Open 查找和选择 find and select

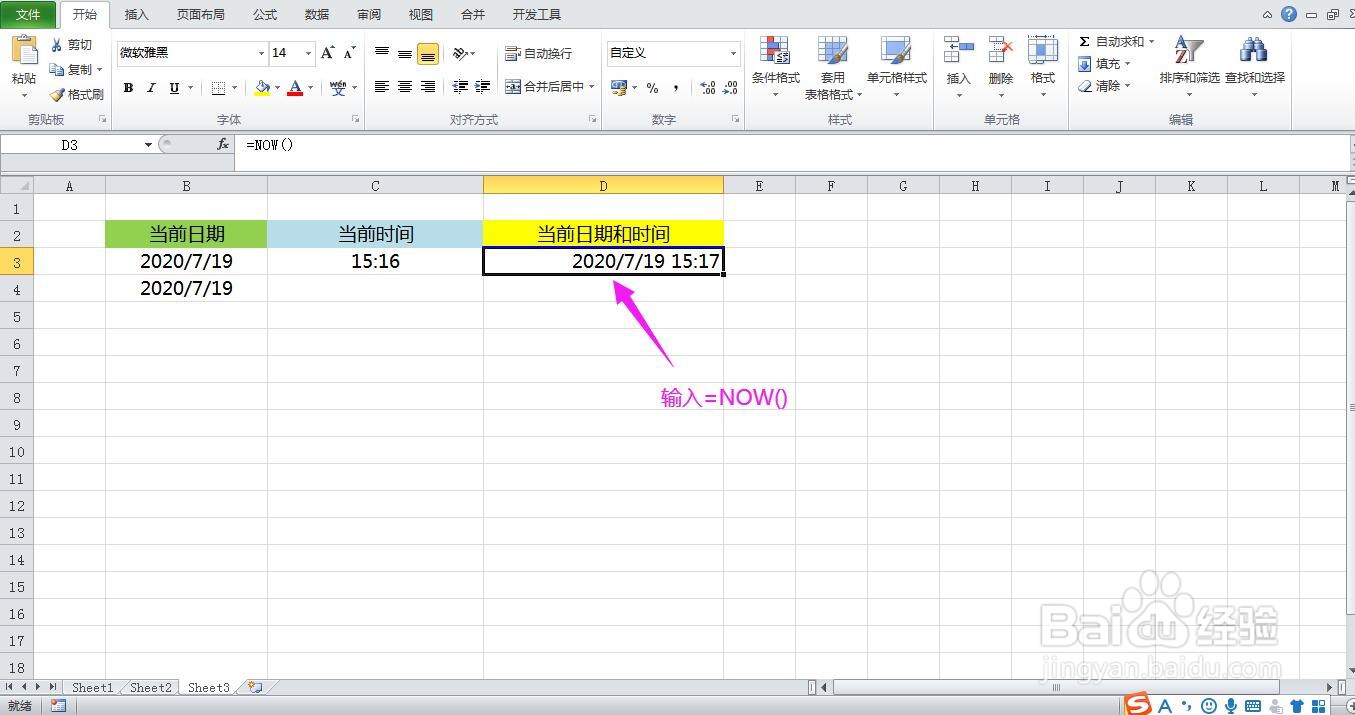[x=1254, y=67]
